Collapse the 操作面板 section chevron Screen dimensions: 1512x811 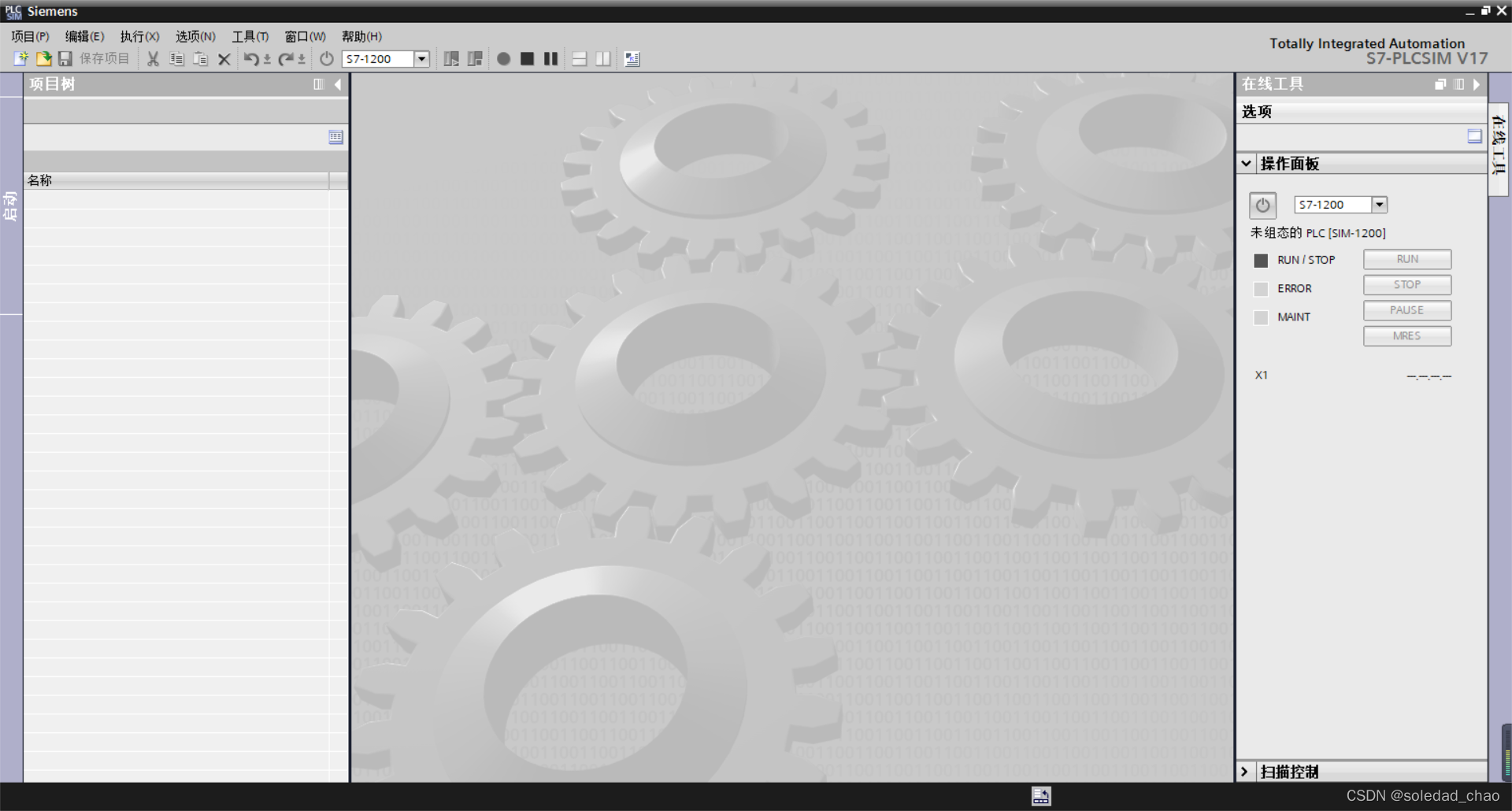[x=1246, y=164]
